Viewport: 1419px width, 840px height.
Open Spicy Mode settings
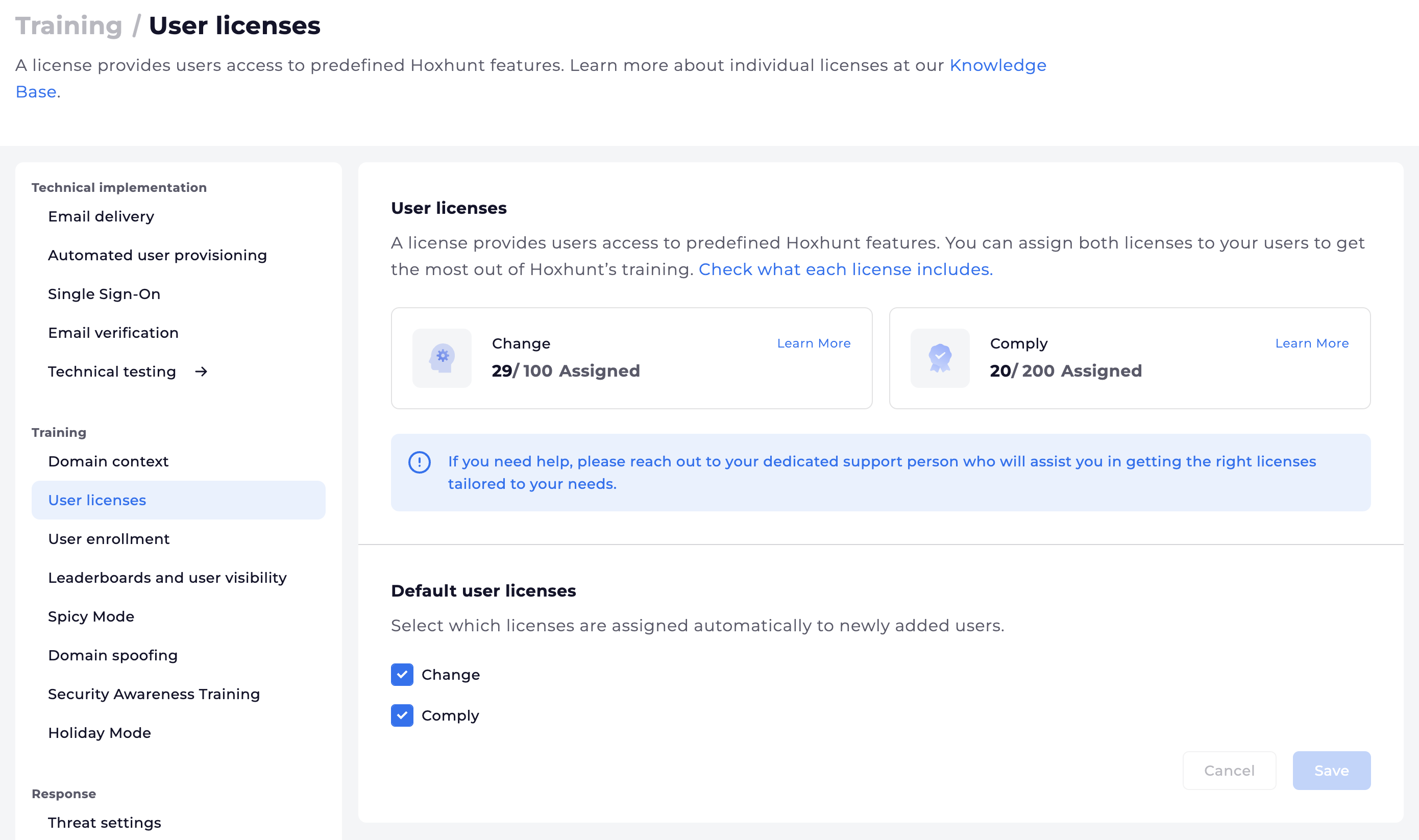[178, 616]
